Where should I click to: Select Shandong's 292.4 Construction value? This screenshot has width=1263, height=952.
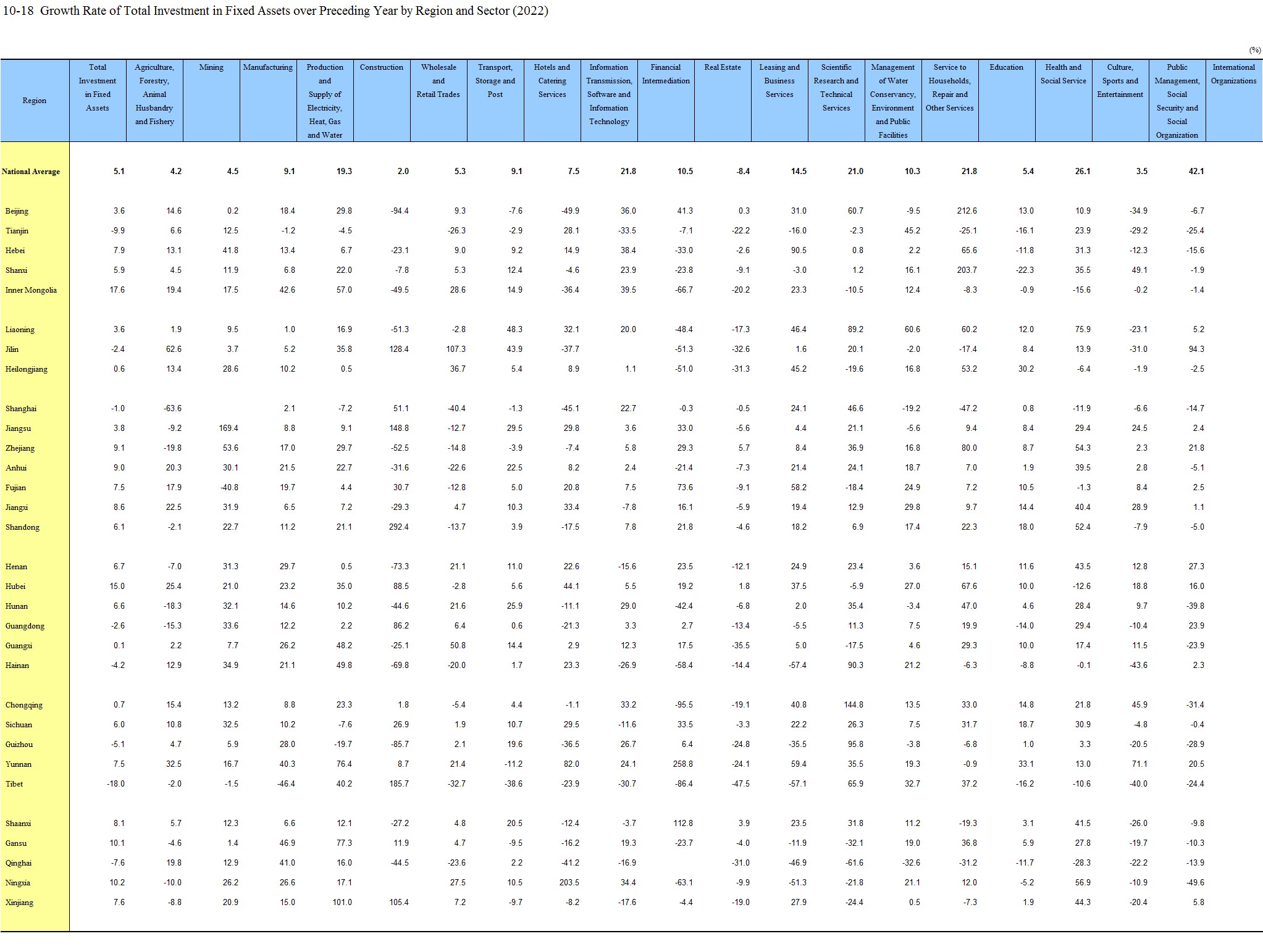[398, 527]
